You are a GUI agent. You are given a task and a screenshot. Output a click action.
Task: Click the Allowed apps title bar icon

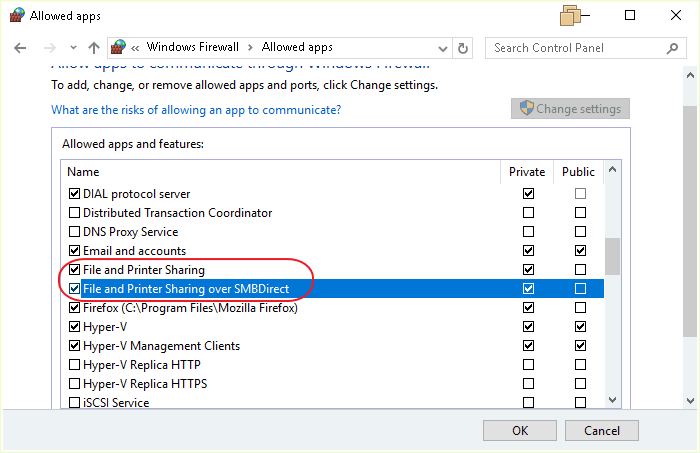(16, 16)
